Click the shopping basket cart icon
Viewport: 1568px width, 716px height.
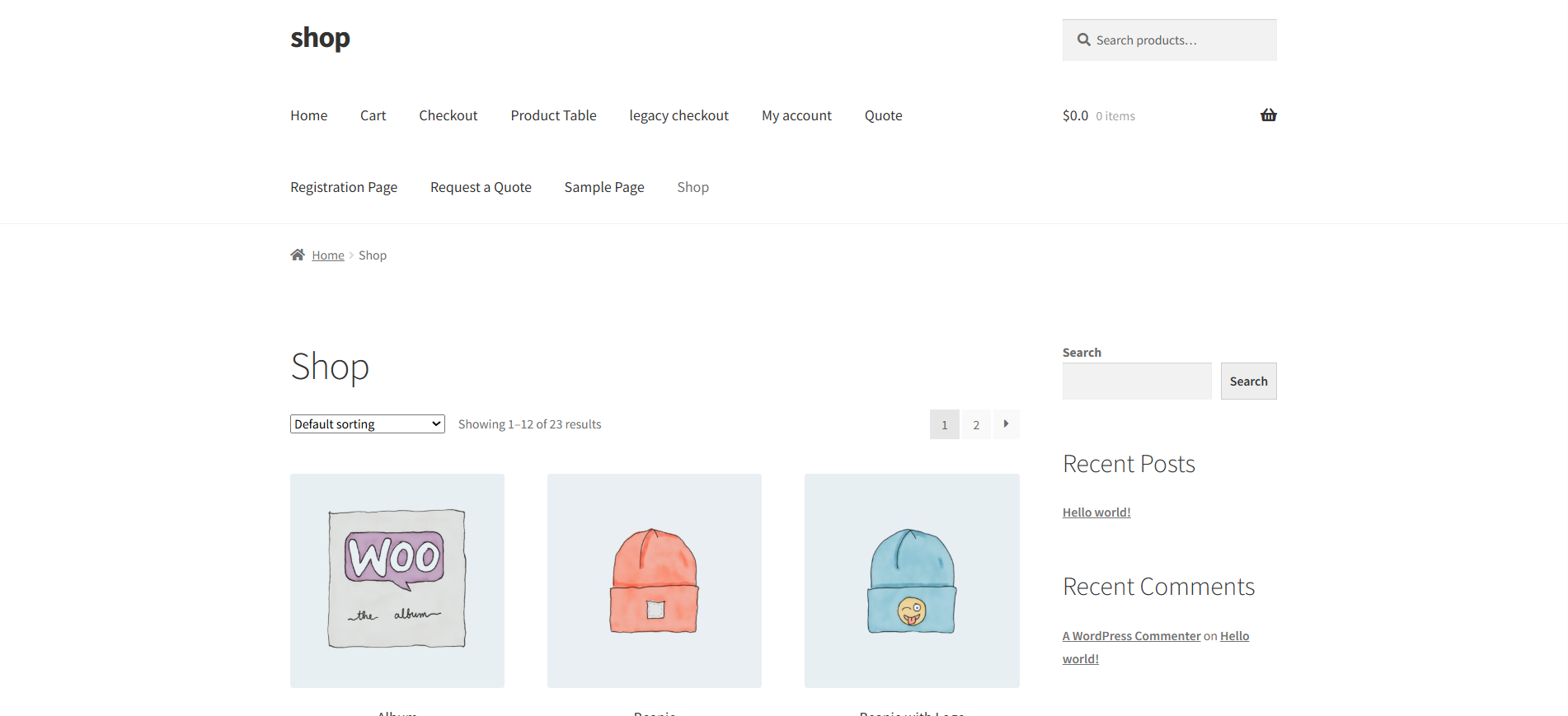click(1268, 115)
